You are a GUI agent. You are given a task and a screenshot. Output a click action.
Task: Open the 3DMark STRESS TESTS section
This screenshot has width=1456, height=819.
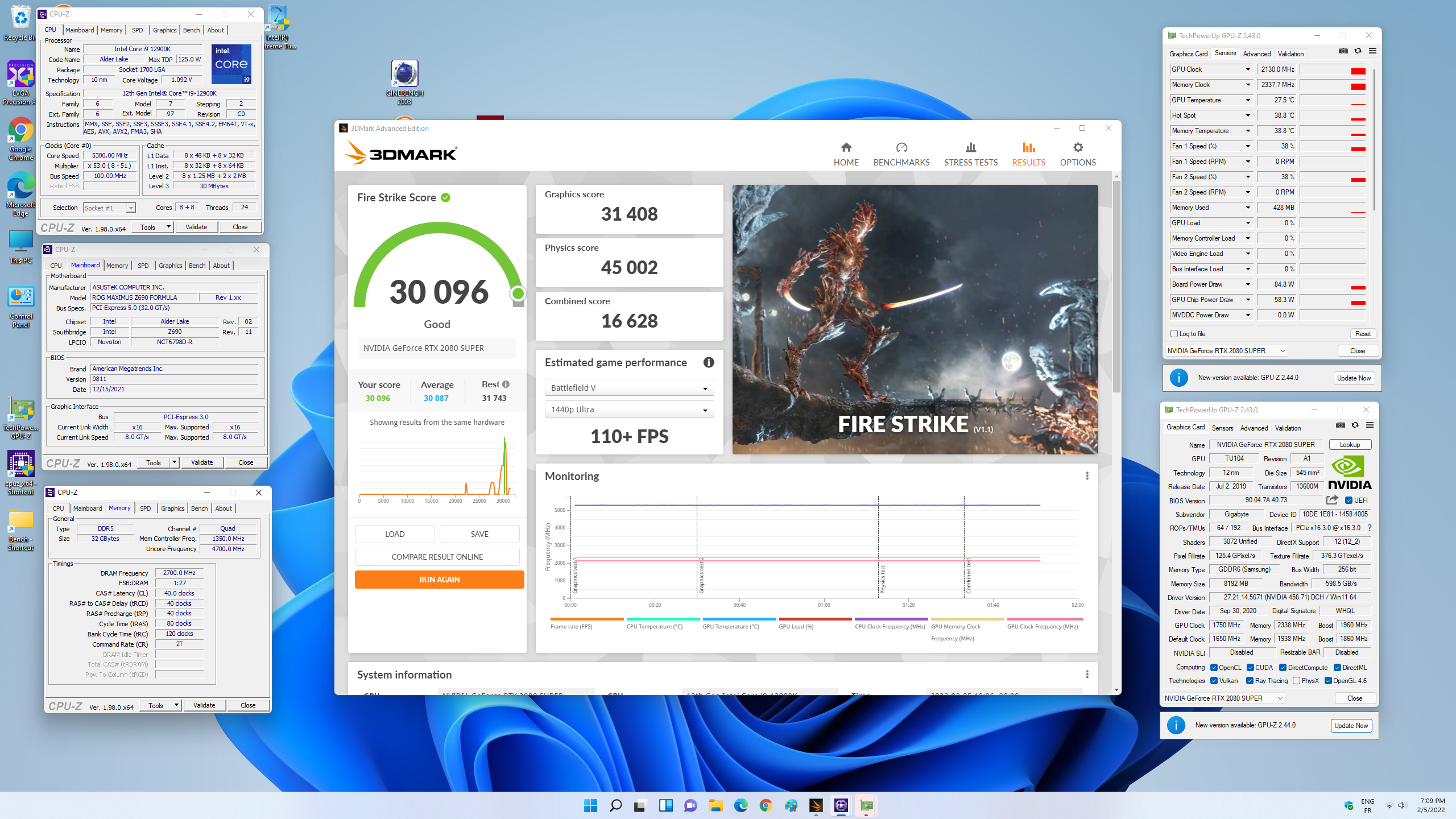(970, 154)
